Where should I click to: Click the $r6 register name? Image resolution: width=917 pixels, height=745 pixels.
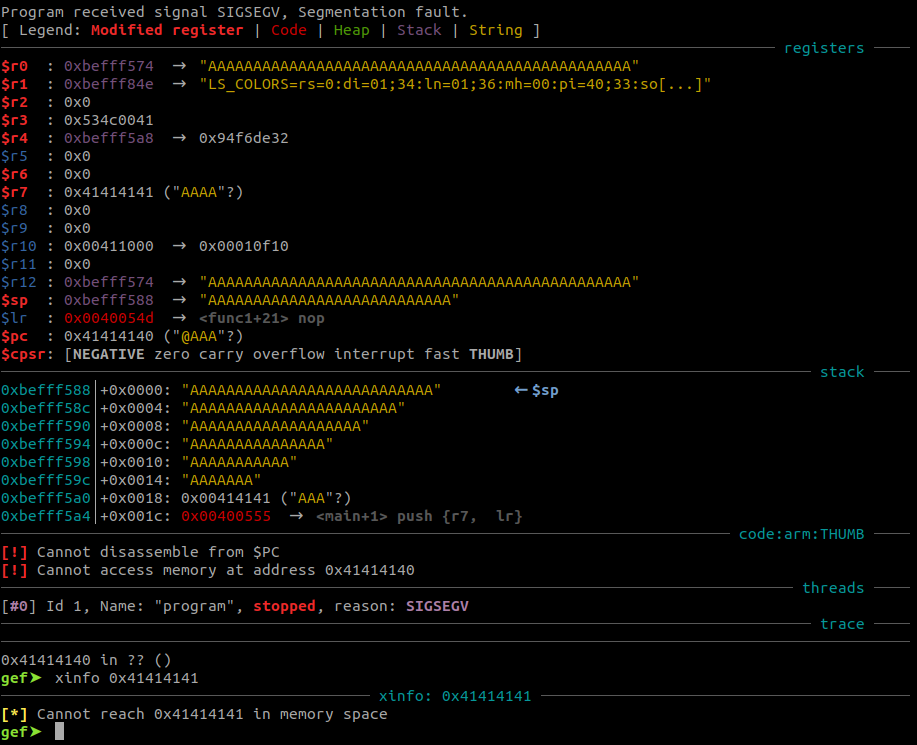14,174
